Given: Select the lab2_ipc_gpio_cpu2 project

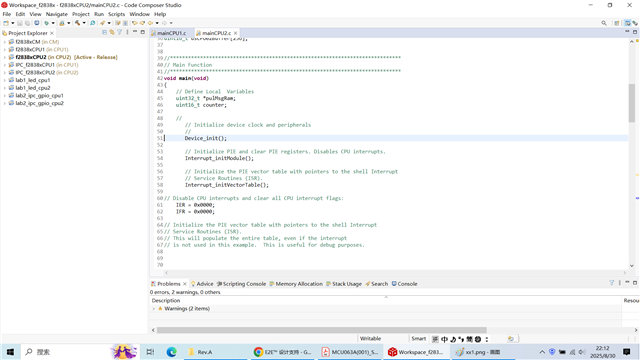Looking at the screenshot, I should point(39,103).
